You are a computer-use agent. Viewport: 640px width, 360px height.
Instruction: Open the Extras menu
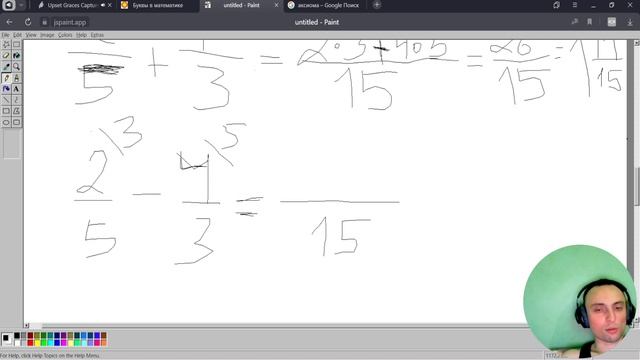point(97,35)
